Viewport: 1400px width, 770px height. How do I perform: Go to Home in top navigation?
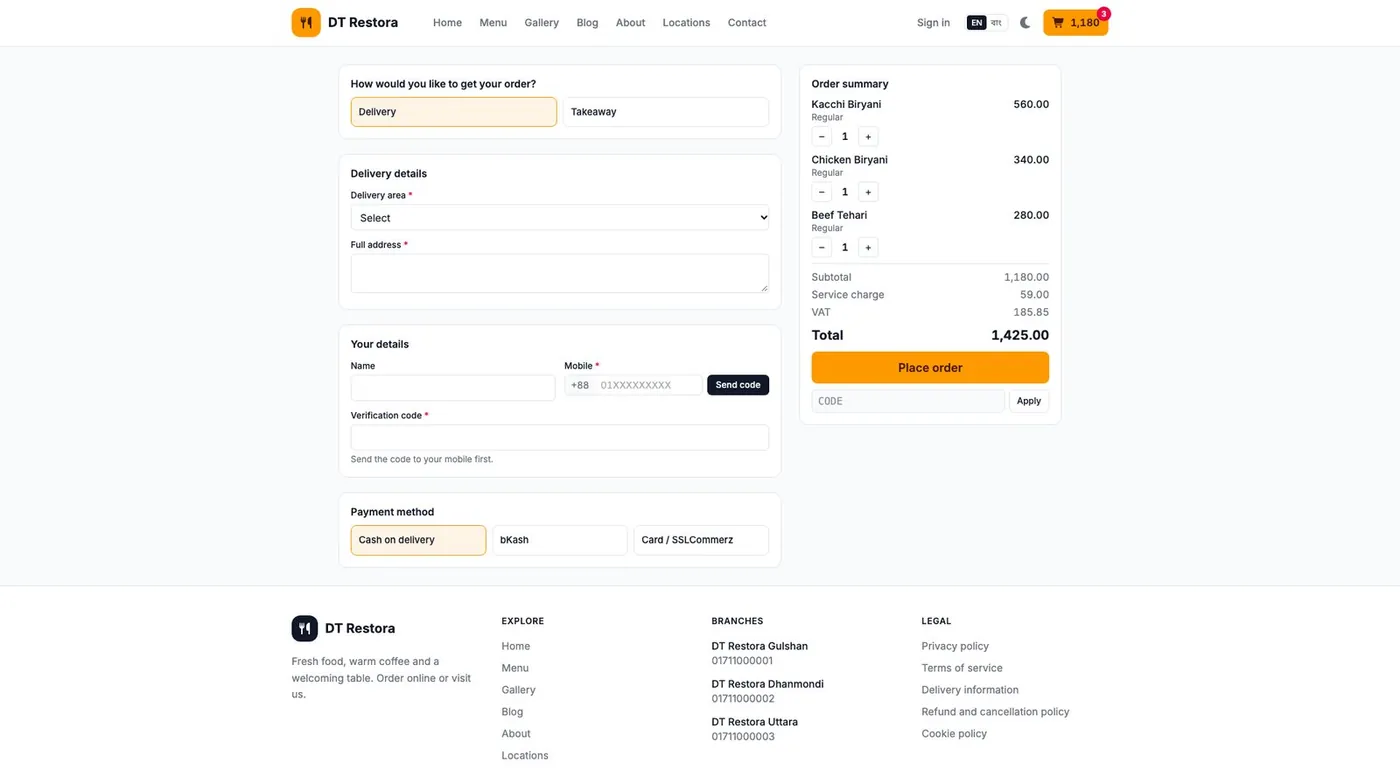tap(447, 23)
